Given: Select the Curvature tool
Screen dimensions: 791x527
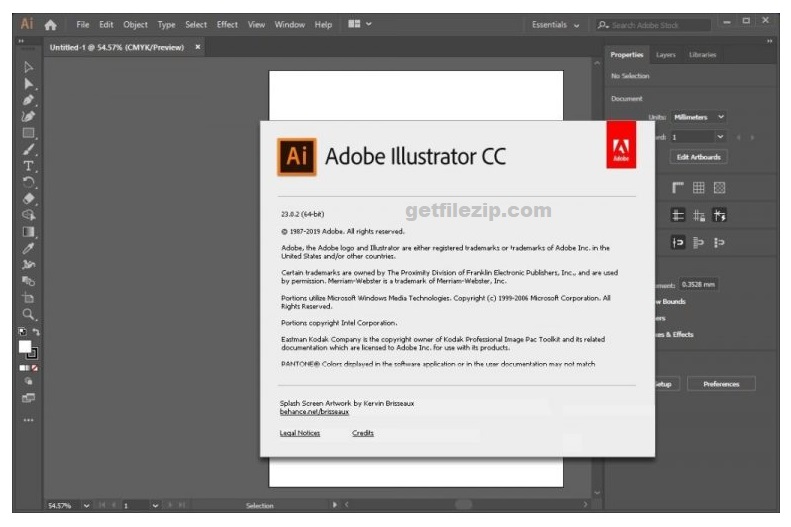Looking at the screenshot, I should point(28,116).
